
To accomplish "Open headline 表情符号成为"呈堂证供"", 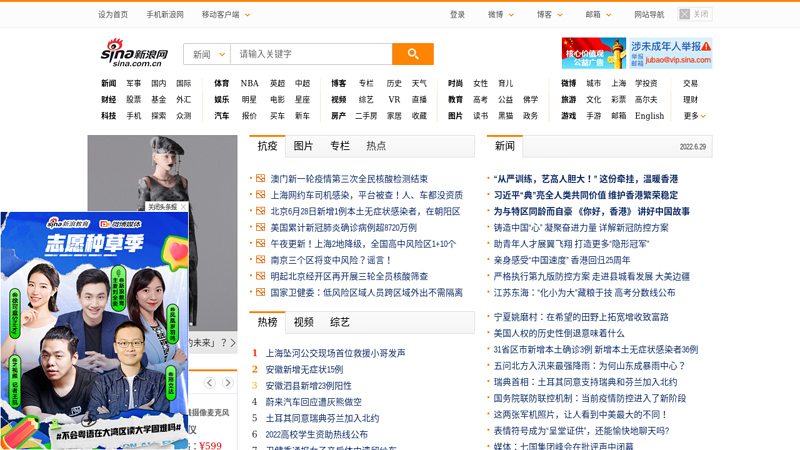I will tap(581, 431).
